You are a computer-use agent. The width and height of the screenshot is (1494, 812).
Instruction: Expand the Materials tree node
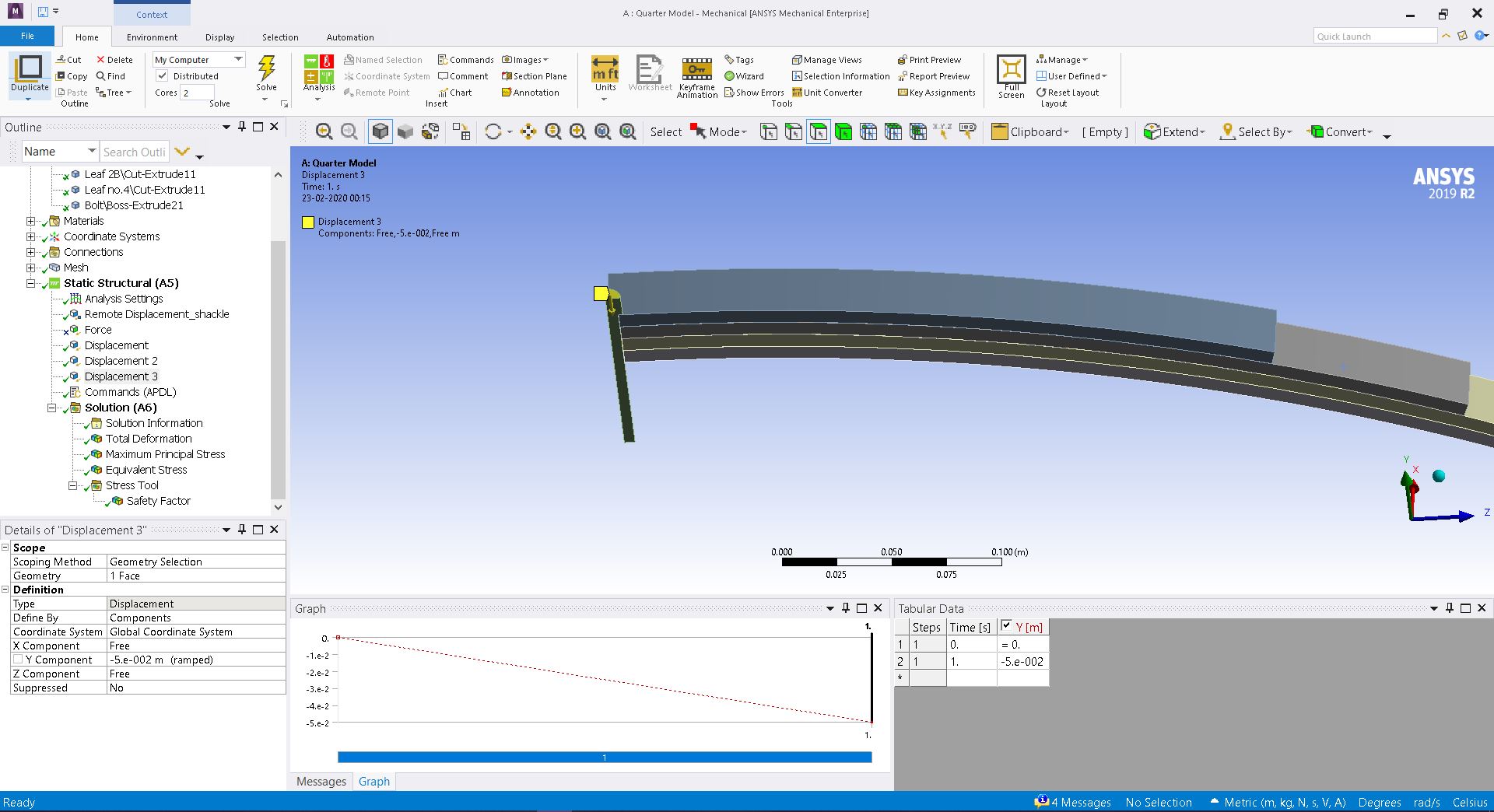(31, 221)
